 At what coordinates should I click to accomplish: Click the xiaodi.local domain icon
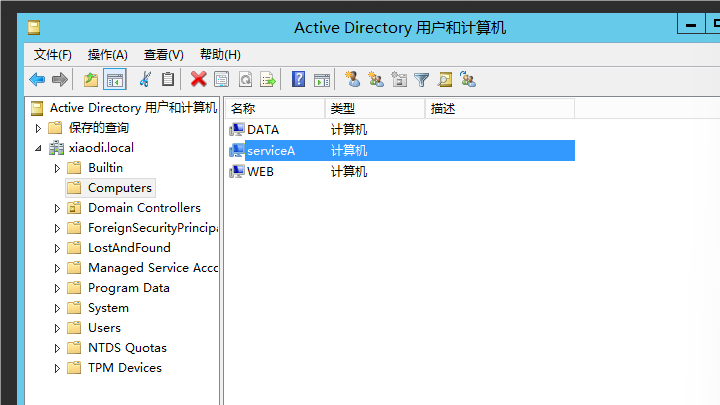click(56, 148)
